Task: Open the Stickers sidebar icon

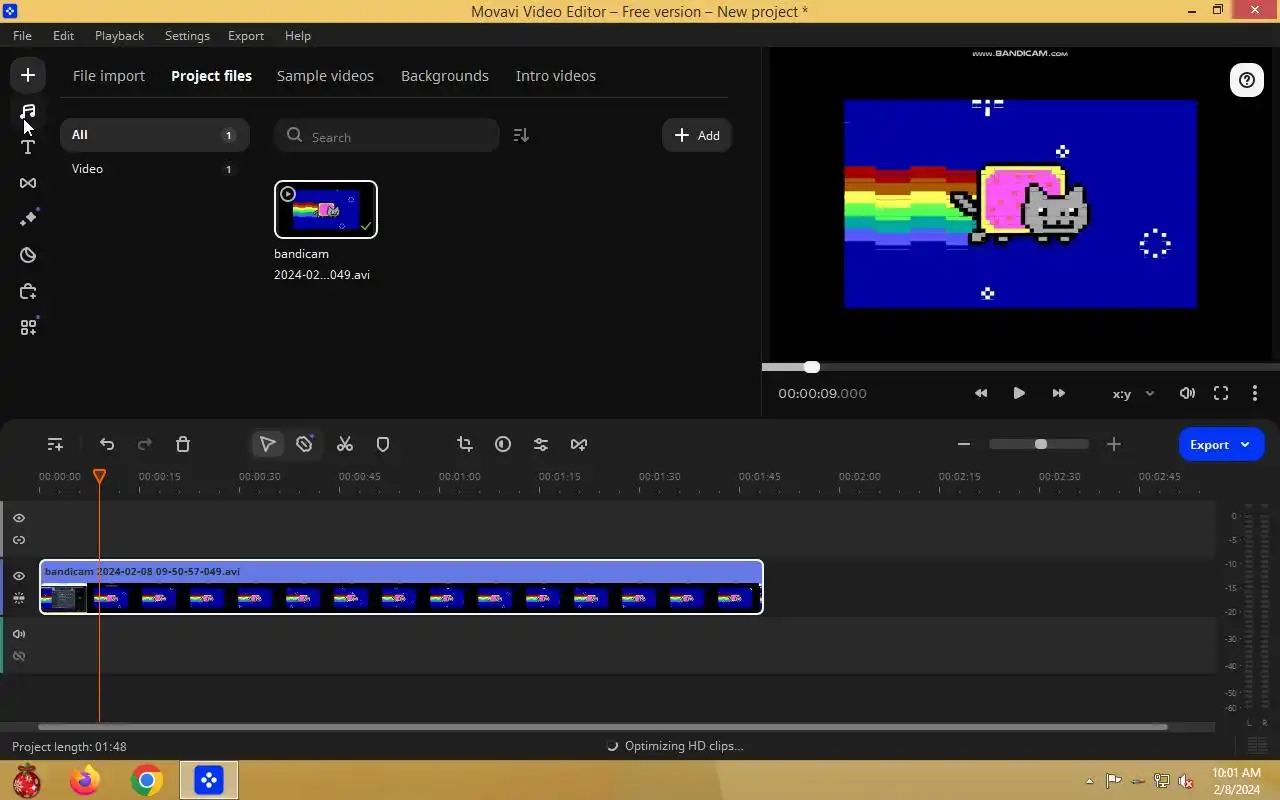Action: pos(28,255)
